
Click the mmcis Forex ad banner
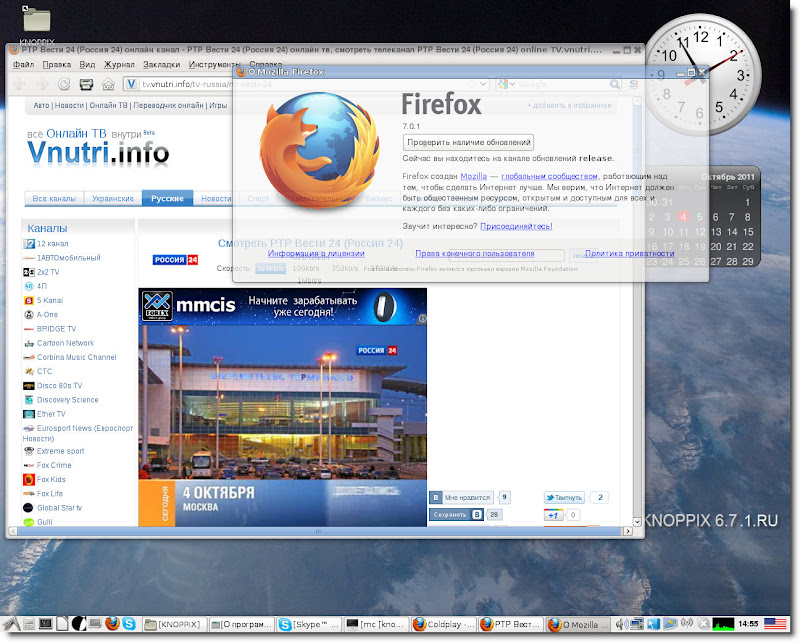click(282, 306)
